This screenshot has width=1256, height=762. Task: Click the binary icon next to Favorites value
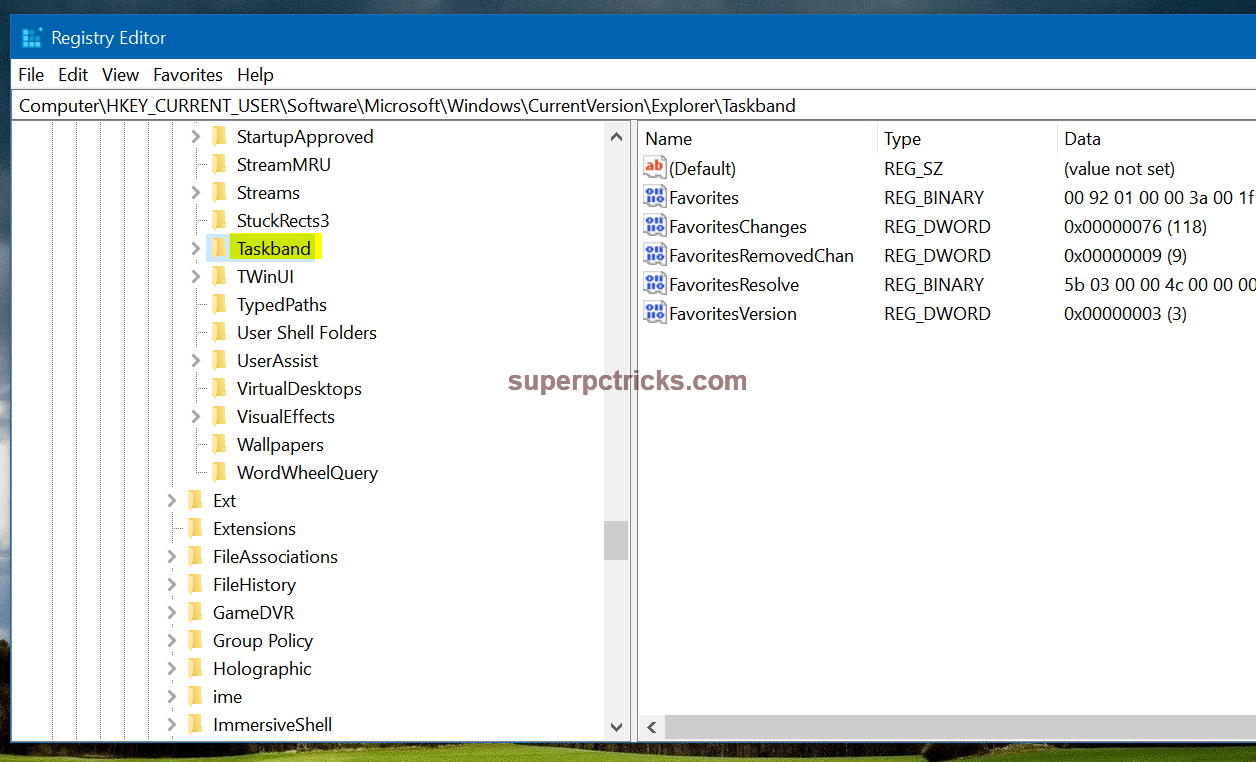point(654,197)
